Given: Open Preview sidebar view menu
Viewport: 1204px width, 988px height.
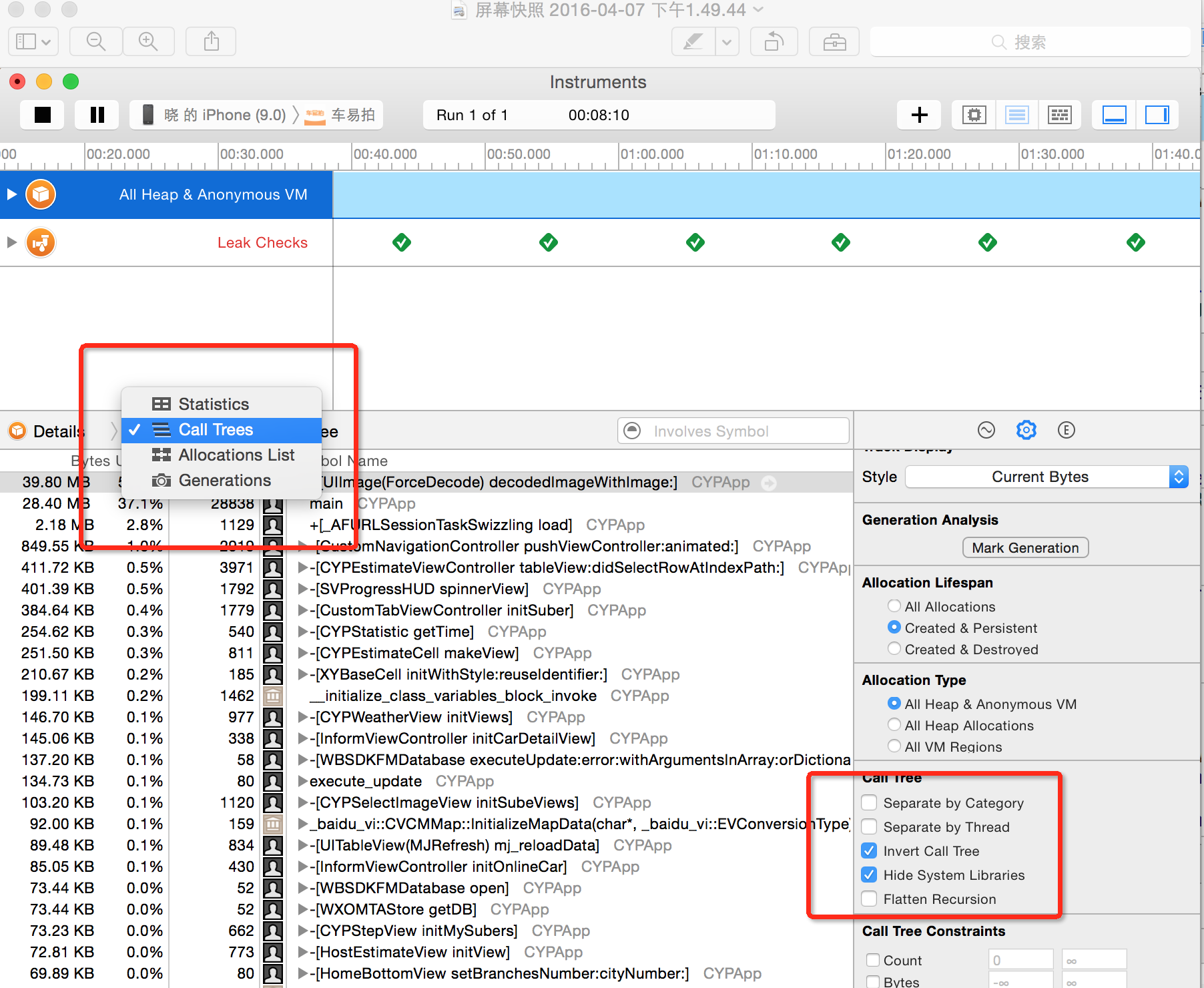Looking at the screenshot, I should point(33,41).
